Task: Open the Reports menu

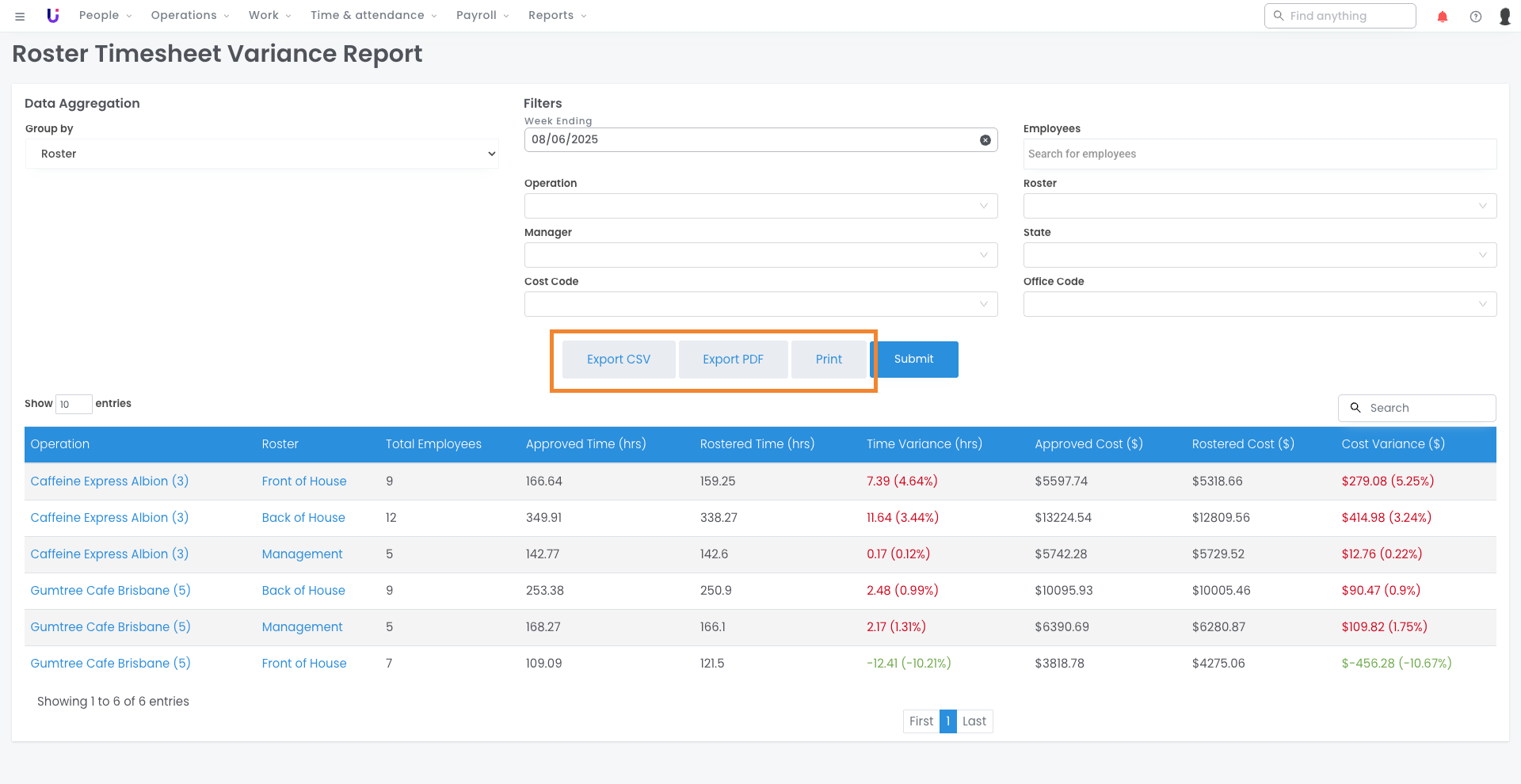Action: click(557, 16)
